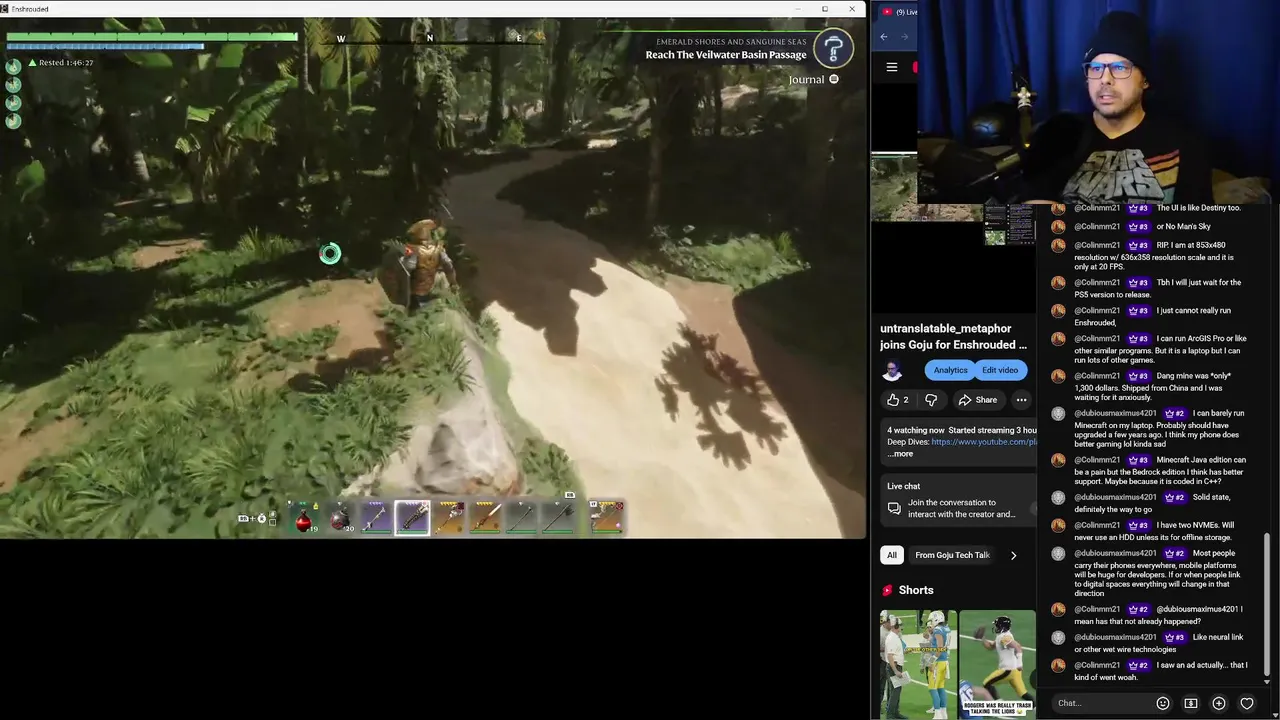Open more actions three-dot menu
Image resolution: width=1280 pixels, height=720 pixels.
(x=1021, y=400)
